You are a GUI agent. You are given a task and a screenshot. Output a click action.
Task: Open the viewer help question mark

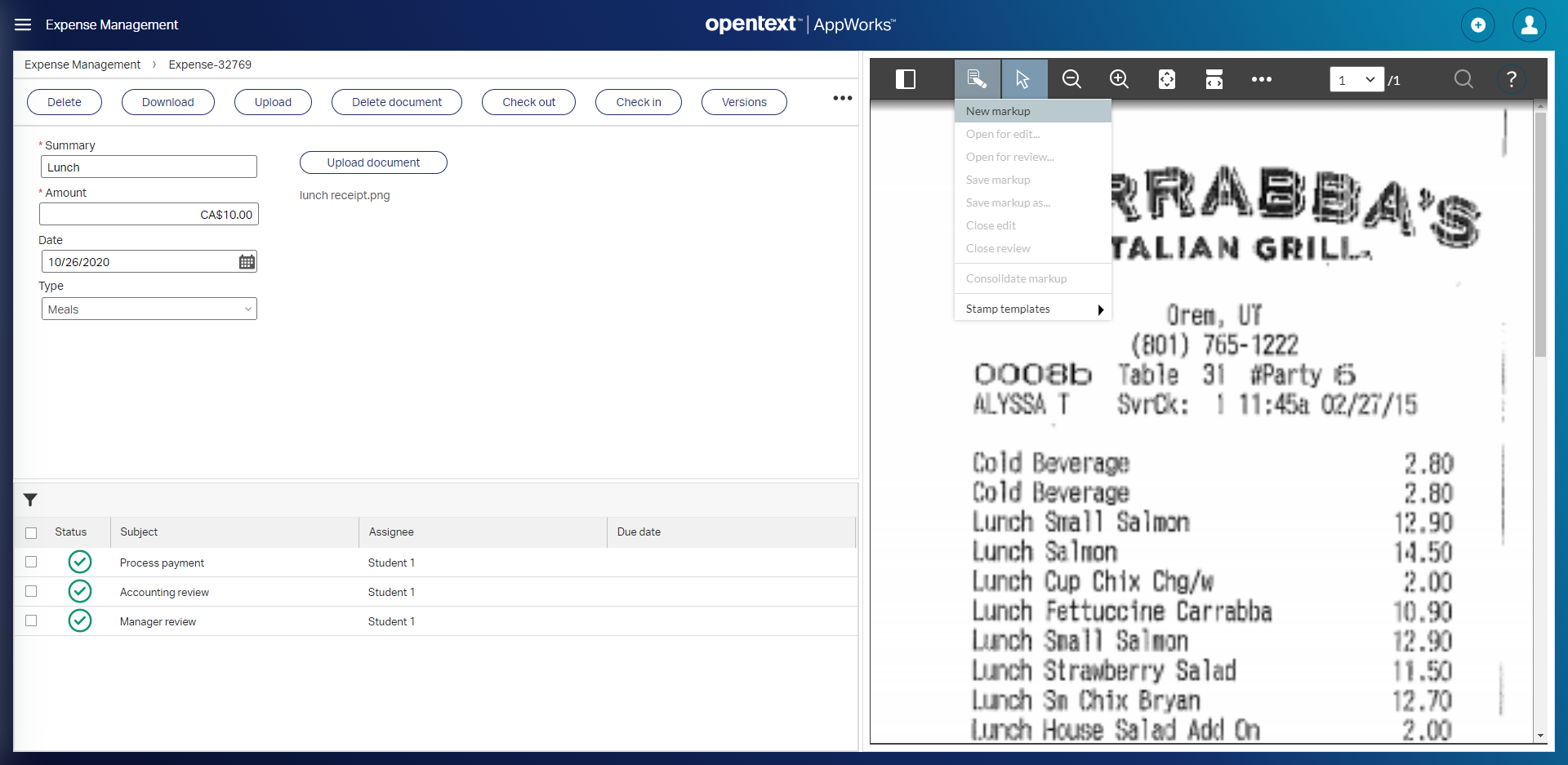pyautogui.click(x=1512, y=79)
